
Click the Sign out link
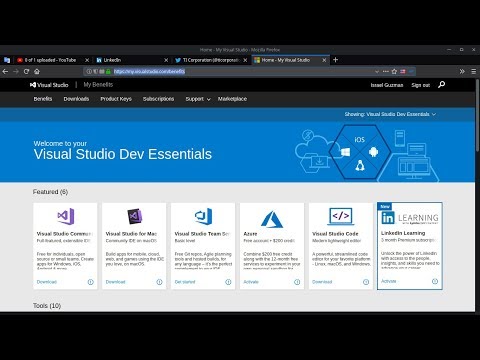421,85
